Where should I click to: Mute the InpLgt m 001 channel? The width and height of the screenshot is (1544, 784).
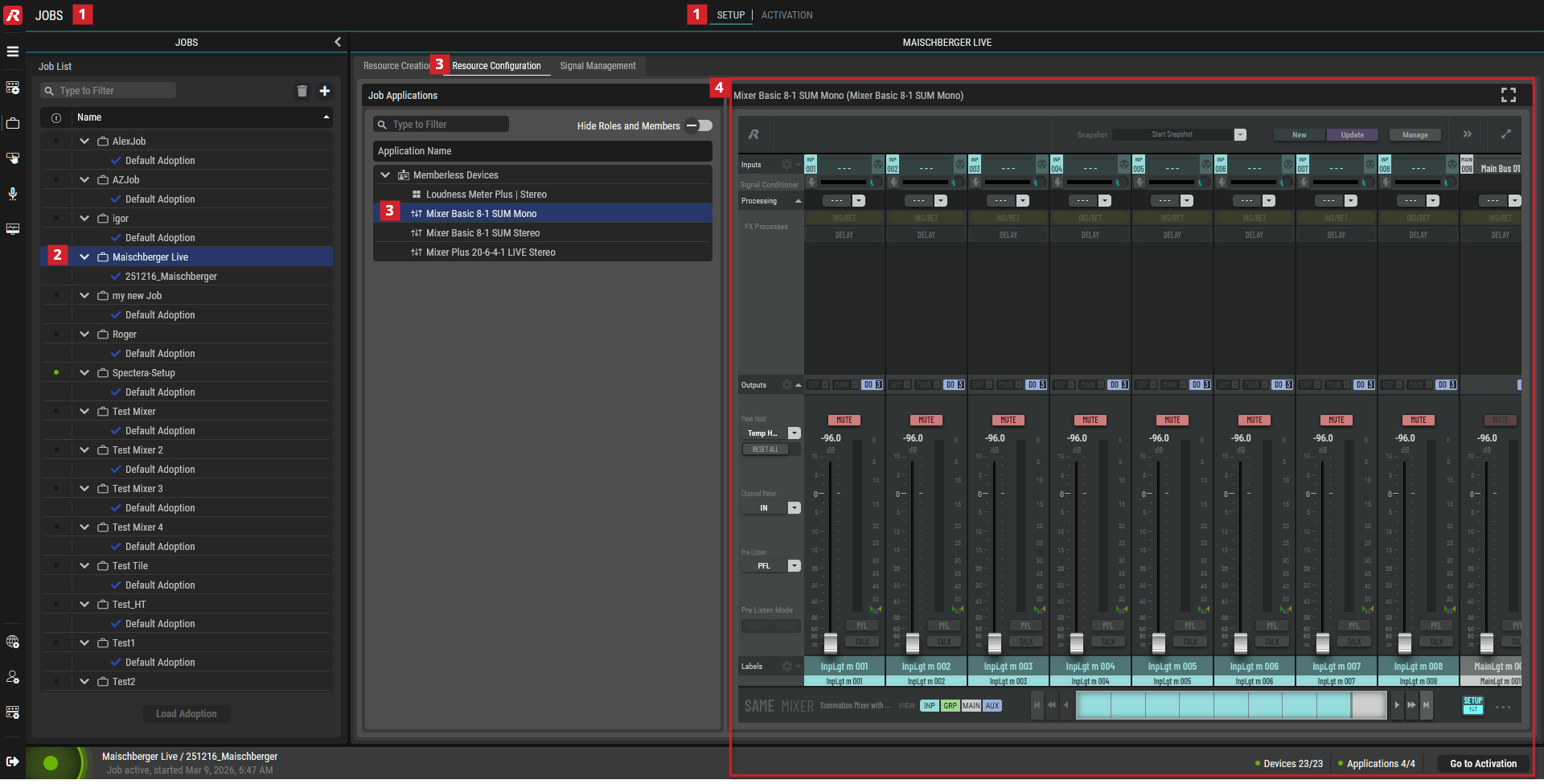(844, 420)
